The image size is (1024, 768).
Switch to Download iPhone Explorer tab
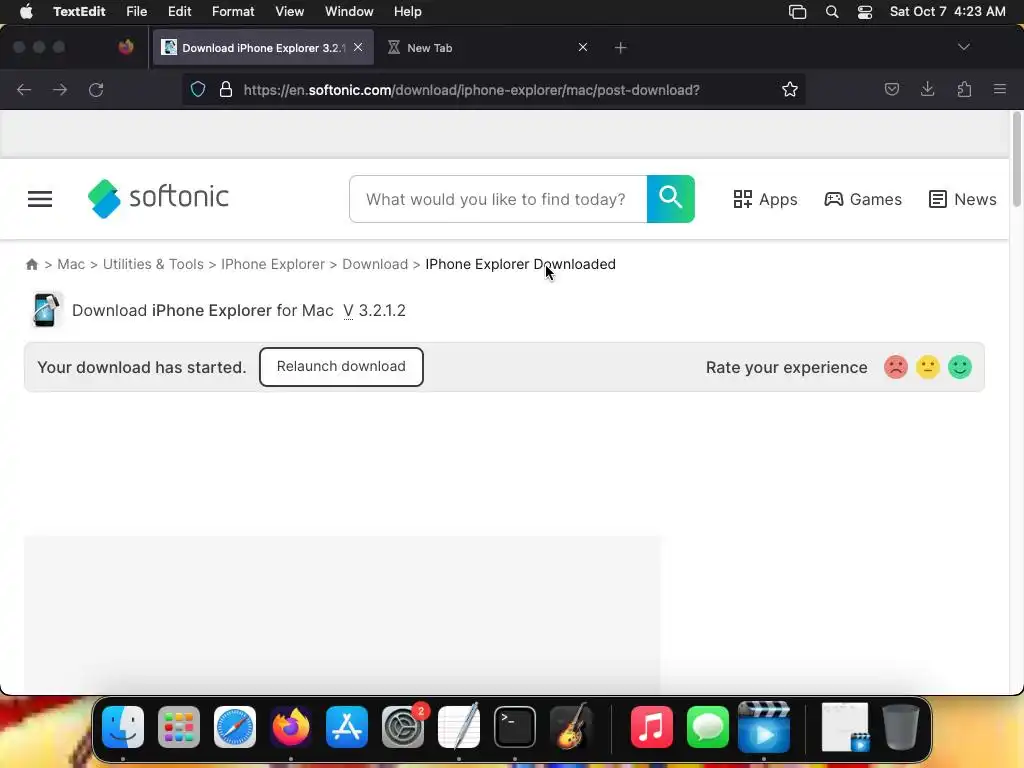click(263, 48)
